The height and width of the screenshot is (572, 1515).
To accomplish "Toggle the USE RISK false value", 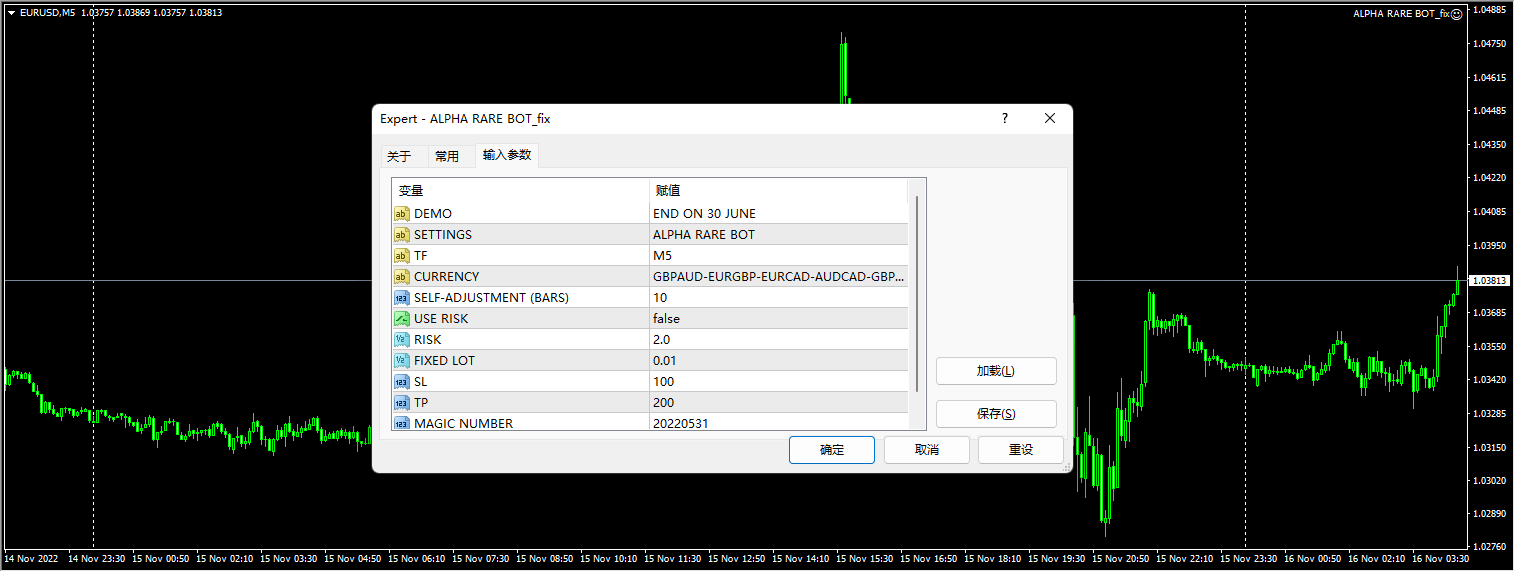I will (666, 319).
